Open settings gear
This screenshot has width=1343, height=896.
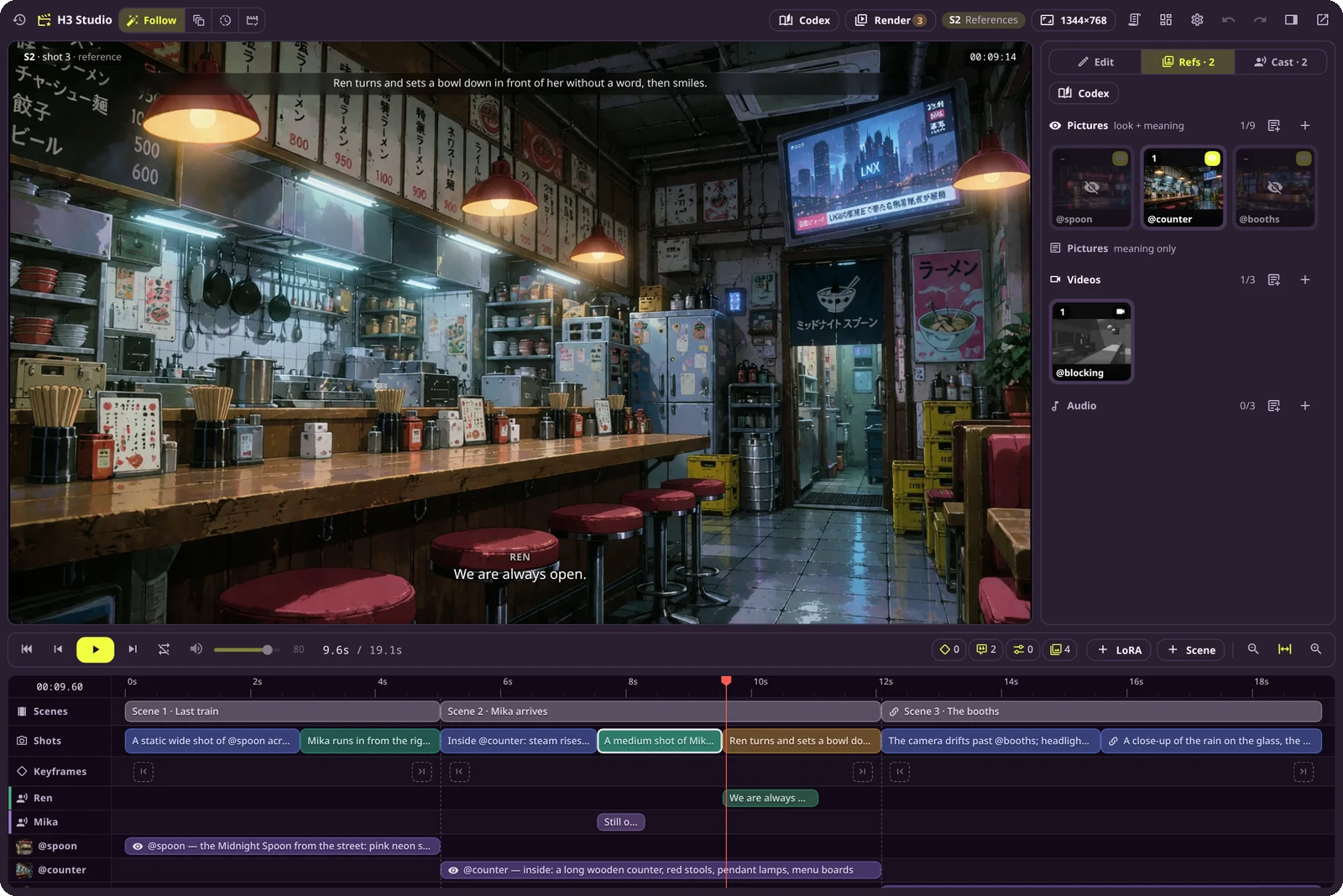1197,19
